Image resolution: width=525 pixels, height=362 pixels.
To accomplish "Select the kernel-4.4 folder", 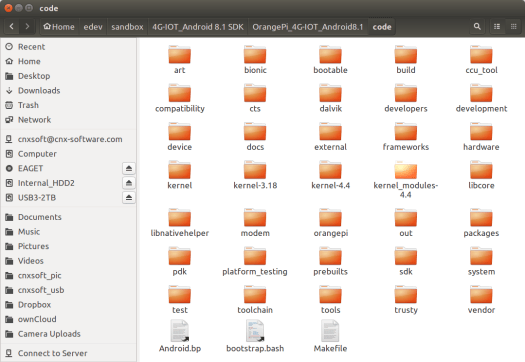I will pyautogui.click(x=330, y=175).
